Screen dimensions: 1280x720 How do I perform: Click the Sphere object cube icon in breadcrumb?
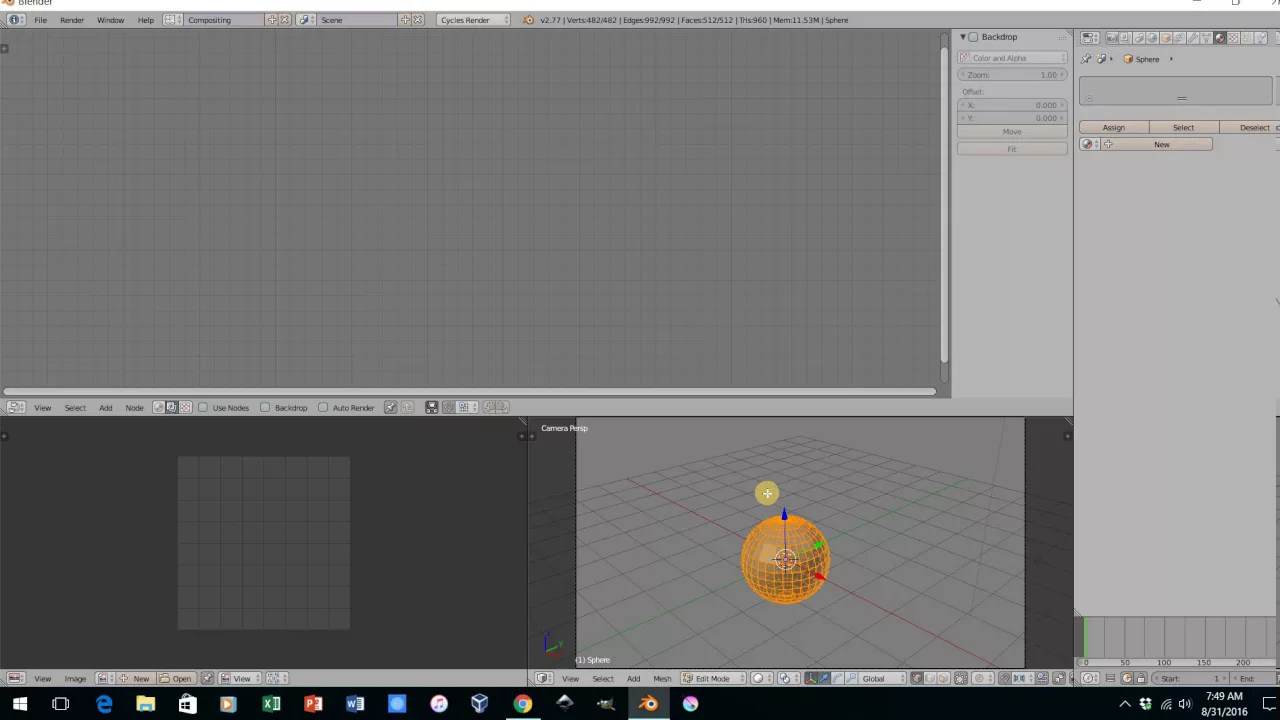coord(1128,59)
